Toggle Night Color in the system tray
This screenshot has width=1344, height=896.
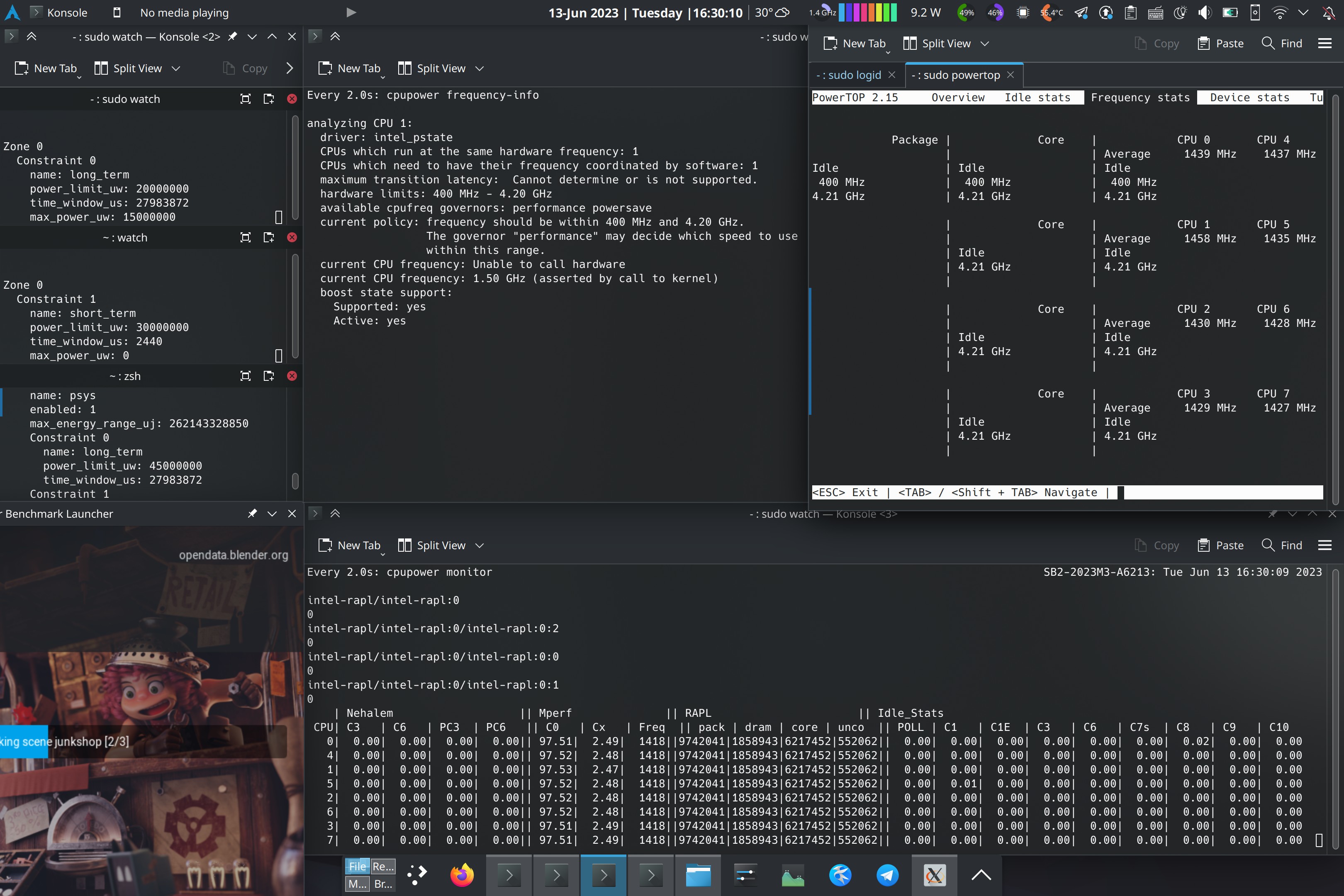pyautogui.click(x=1181, y=12)
